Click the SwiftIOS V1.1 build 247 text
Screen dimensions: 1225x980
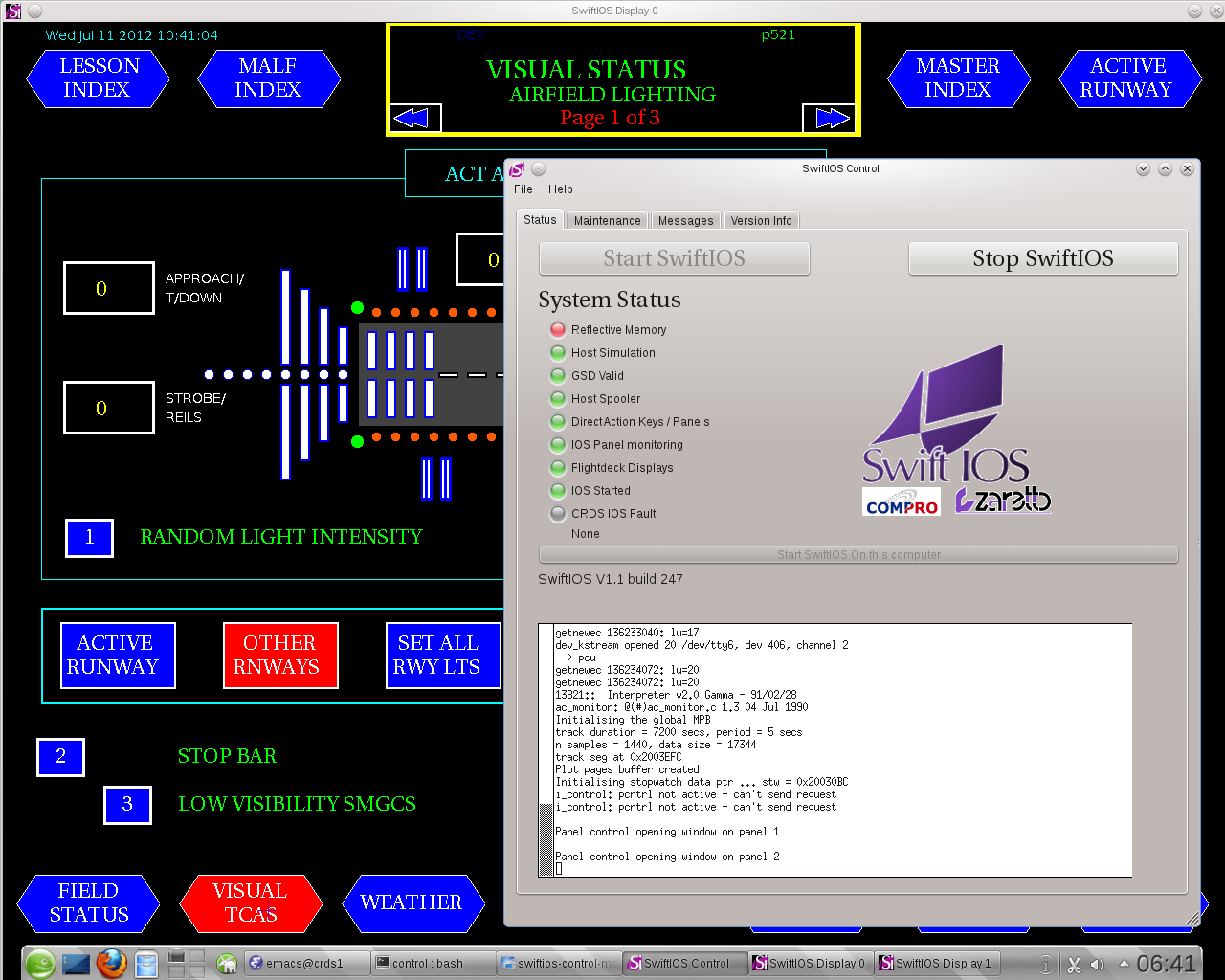611,579
